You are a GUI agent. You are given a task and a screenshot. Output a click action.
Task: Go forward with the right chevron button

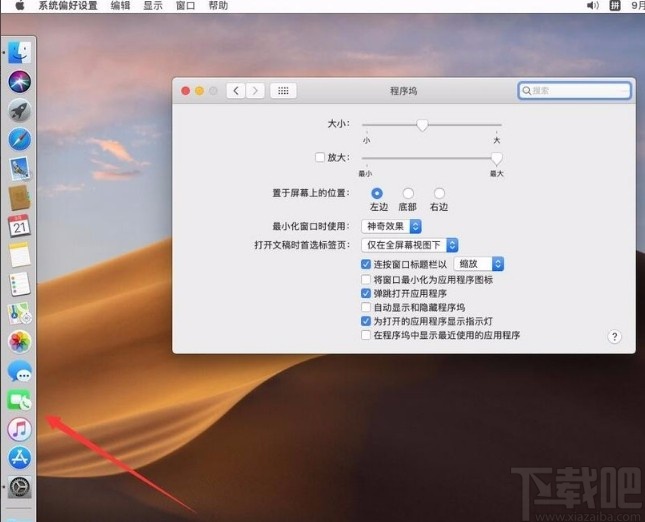pyautogui.click(x=255, y=90)
